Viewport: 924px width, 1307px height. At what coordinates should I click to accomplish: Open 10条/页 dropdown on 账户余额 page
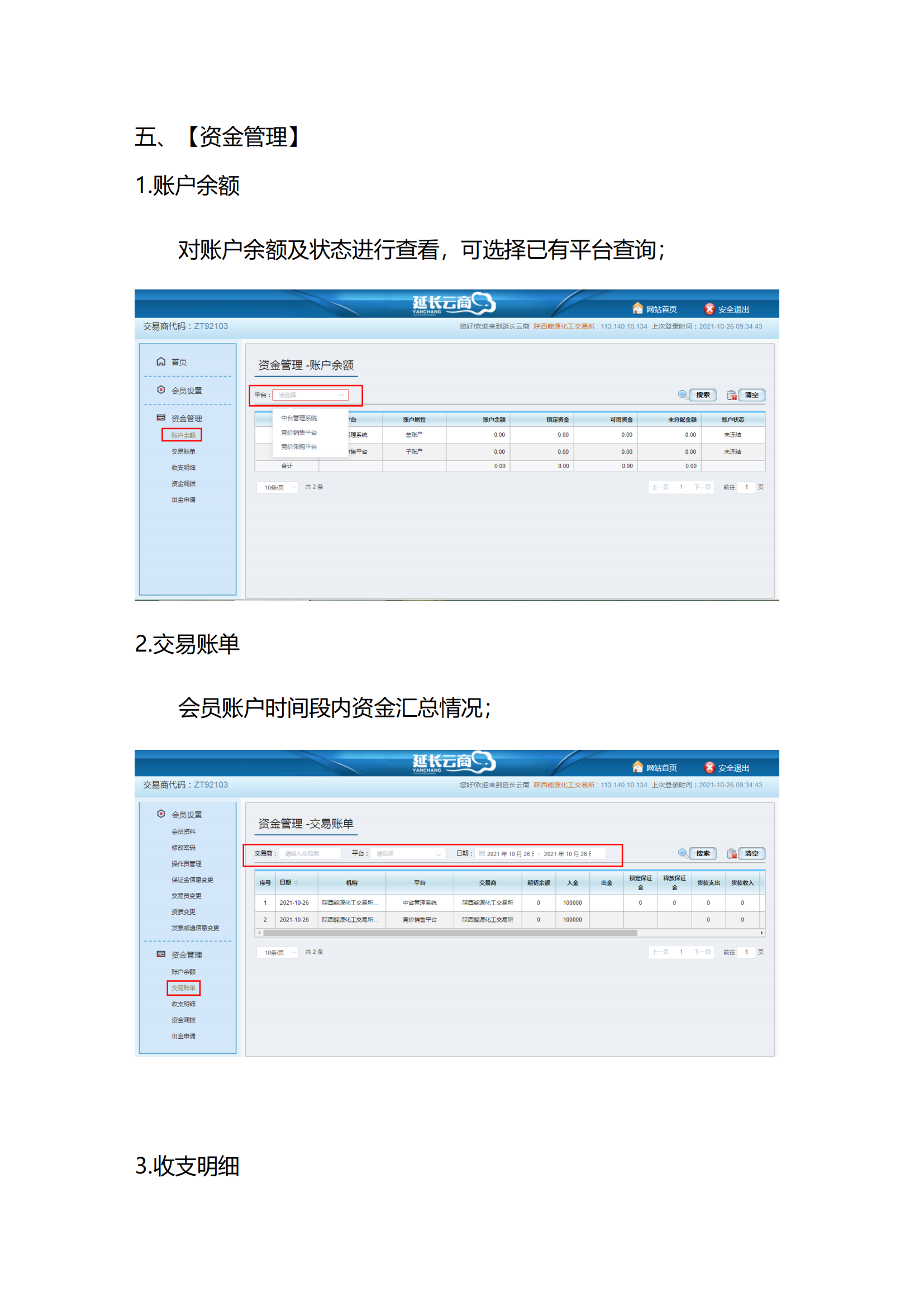pyautogui.click(x=278, y=487)
